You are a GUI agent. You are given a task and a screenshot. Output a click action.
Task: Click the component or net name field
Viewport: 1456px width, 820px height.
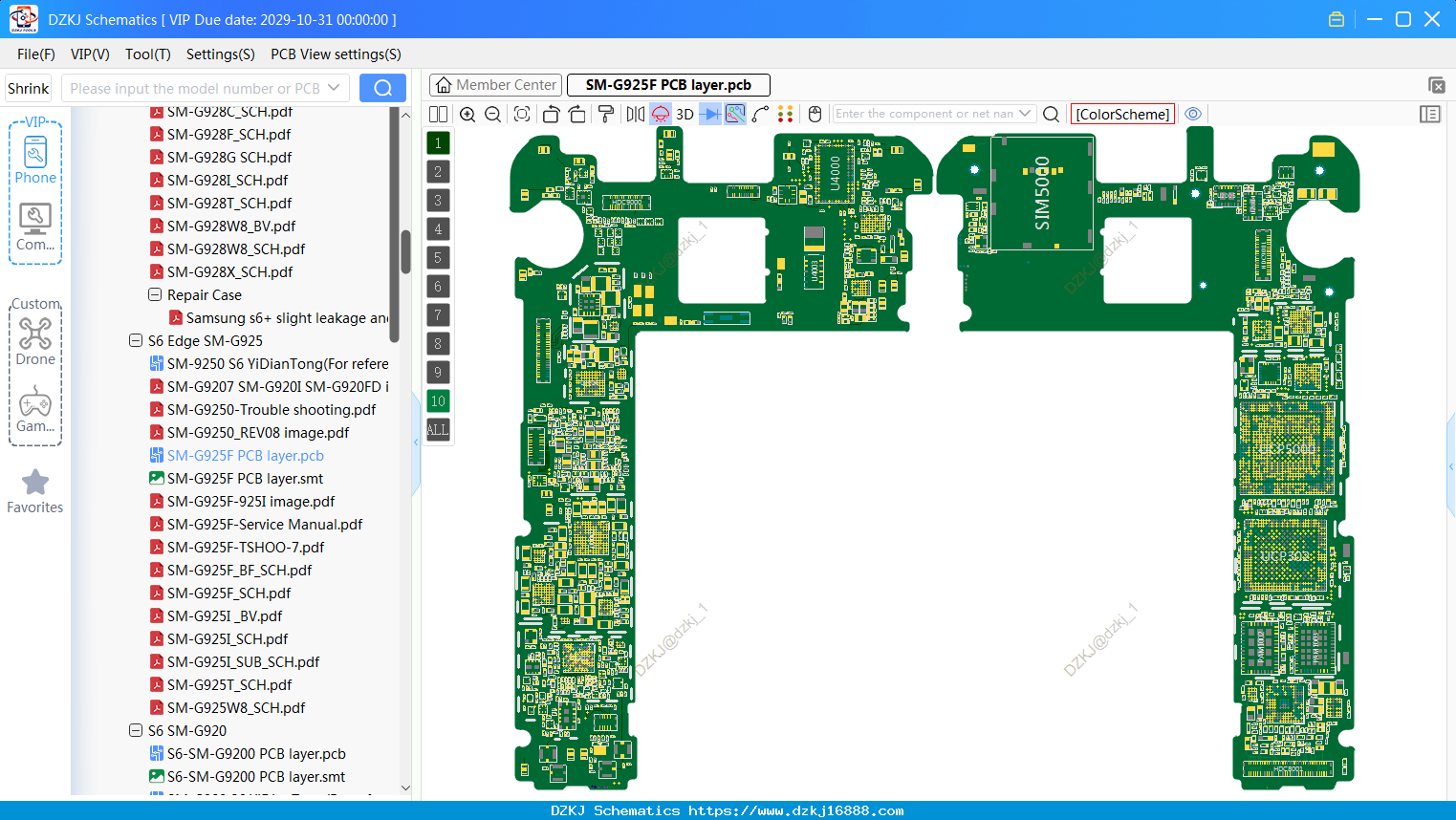pos(924,114)
